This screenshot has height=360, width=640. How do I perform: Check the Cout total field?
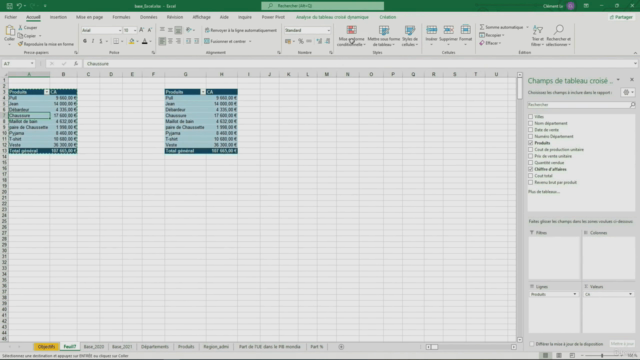(531, 176)
